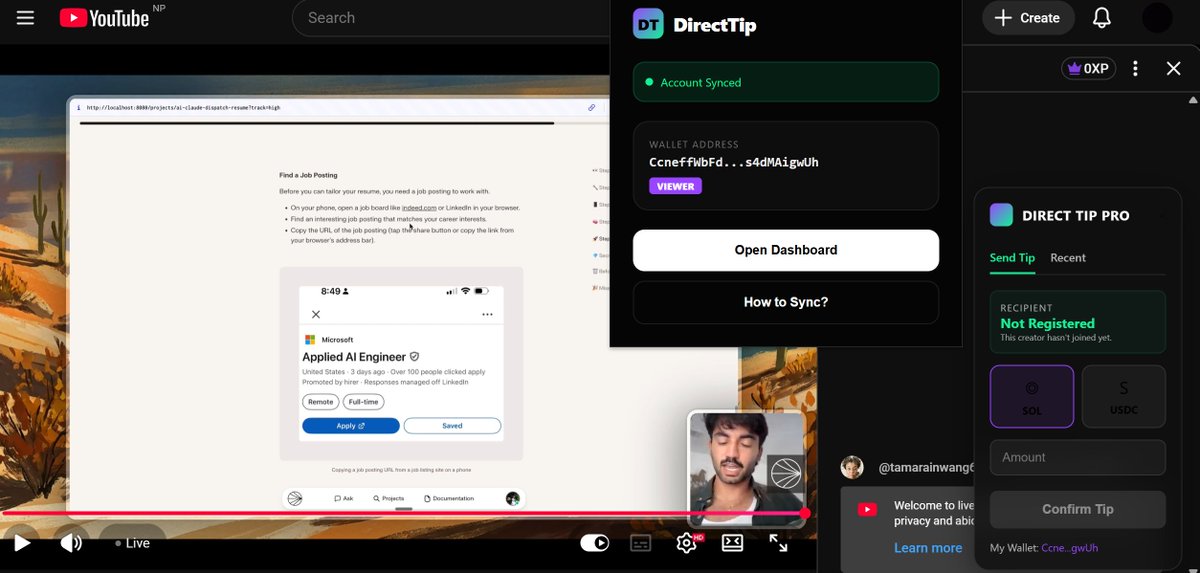Go to YouTube home via logo
1200x573 pixels.
click(104, 18)
